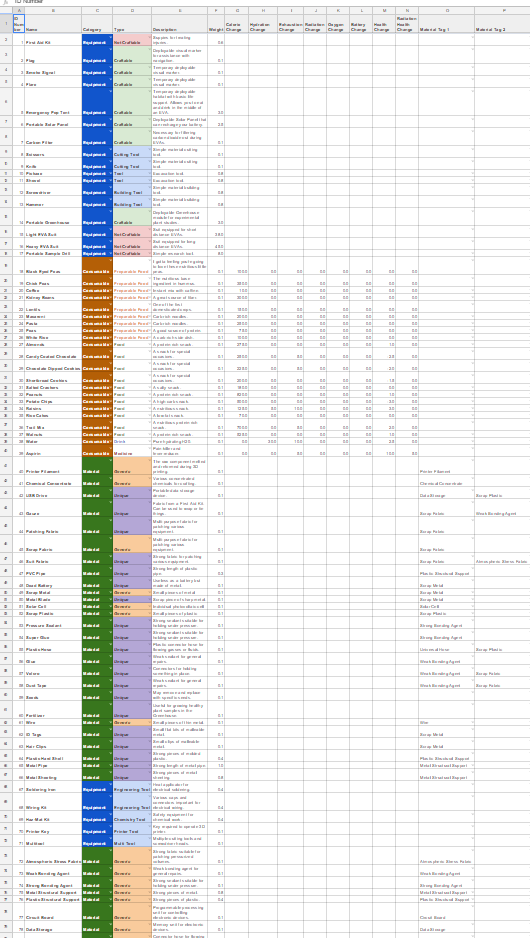Select the 'Duct Tape' name cell
This screenshot has height=938, width=530.
(x=52, y=684)
